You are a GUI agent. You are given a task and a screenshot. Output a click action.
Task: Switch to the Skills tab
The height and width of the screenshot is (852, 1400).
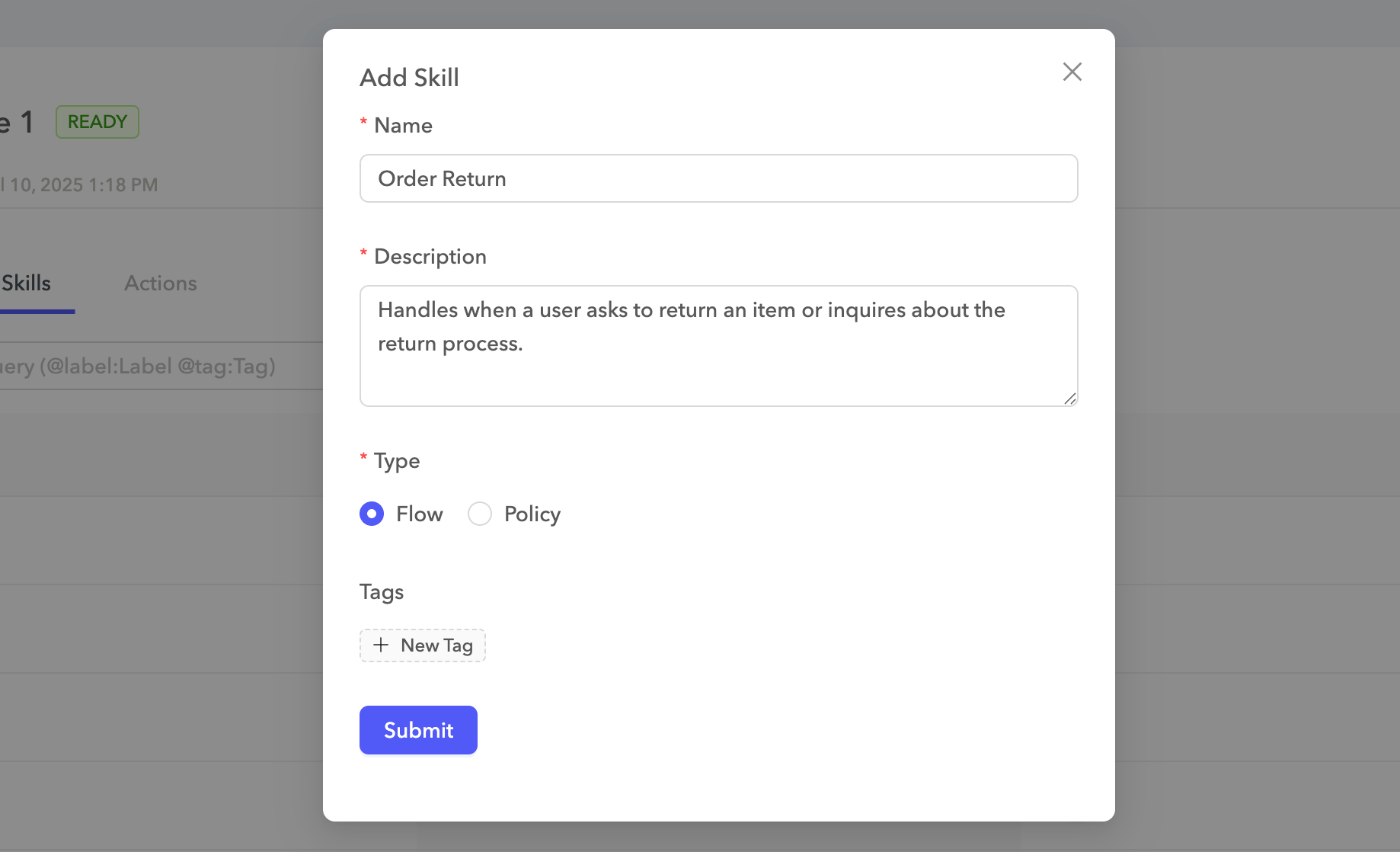pyautogui.click(x=27, y=283)
